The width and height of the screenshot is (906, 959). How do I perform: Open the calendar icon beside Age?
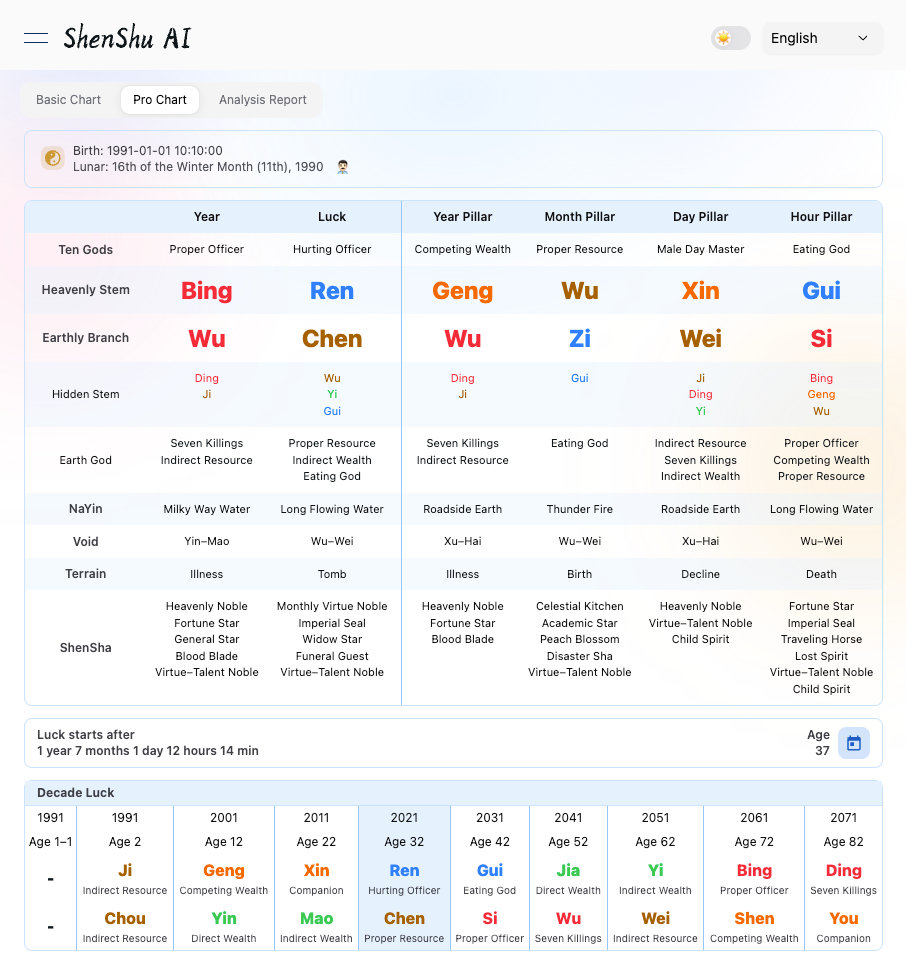click(x=853, y=743)
